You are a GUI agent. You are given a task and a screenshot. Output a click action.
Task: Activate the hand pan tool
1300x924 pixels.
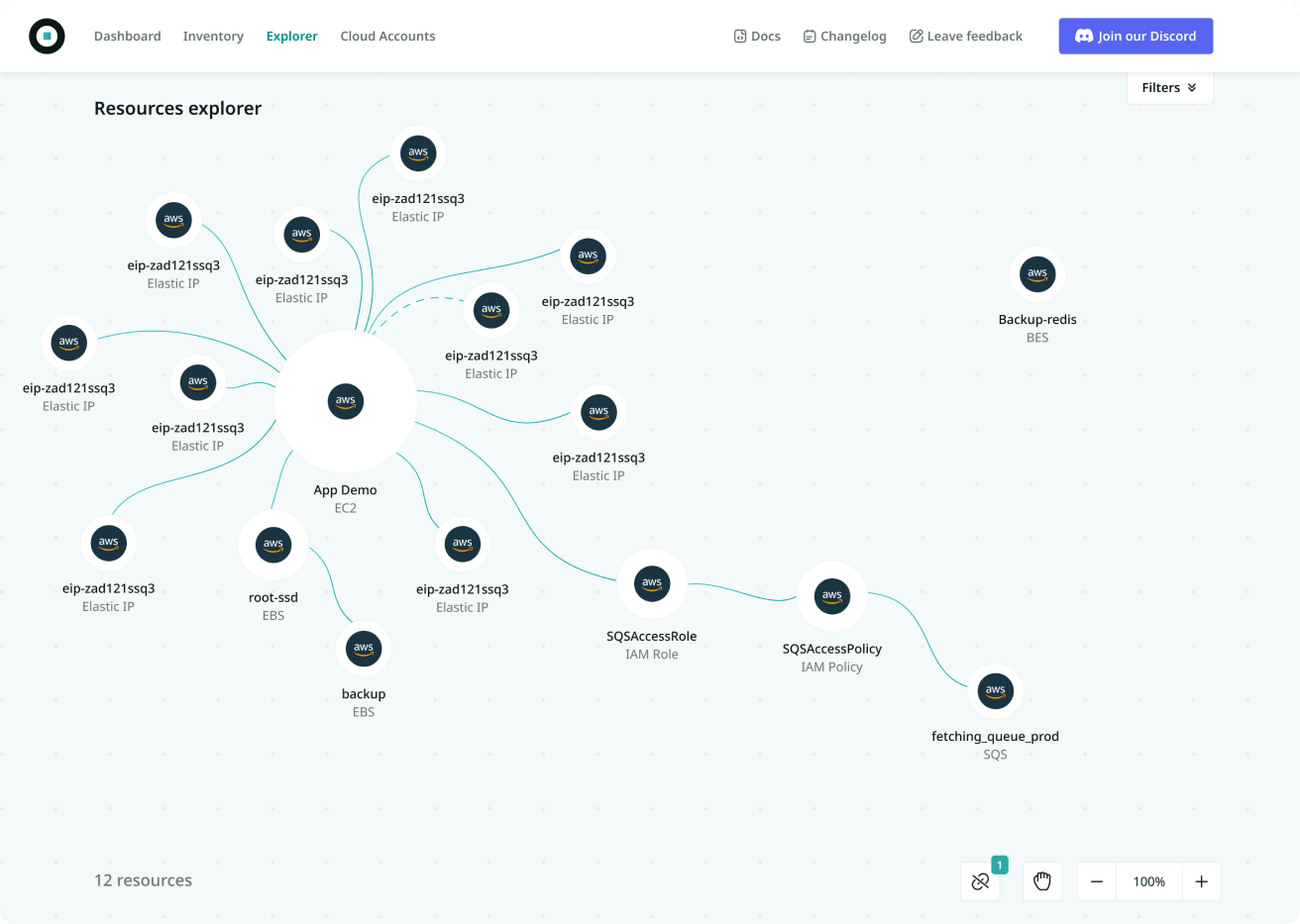pyautogui.click(x=1042, y=881)
